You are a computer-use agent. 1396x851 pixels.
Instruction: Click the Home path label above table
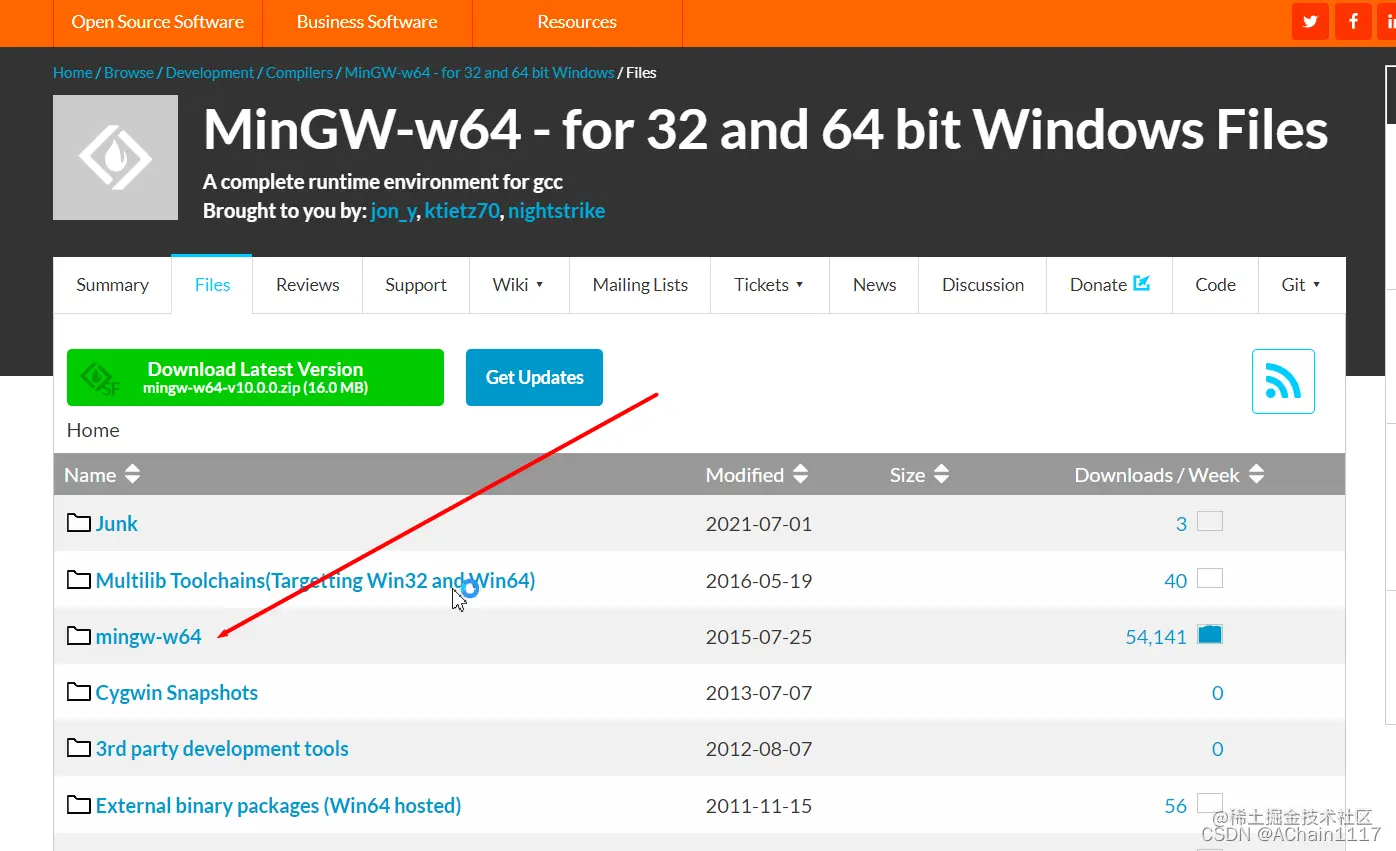pos(93,430)
